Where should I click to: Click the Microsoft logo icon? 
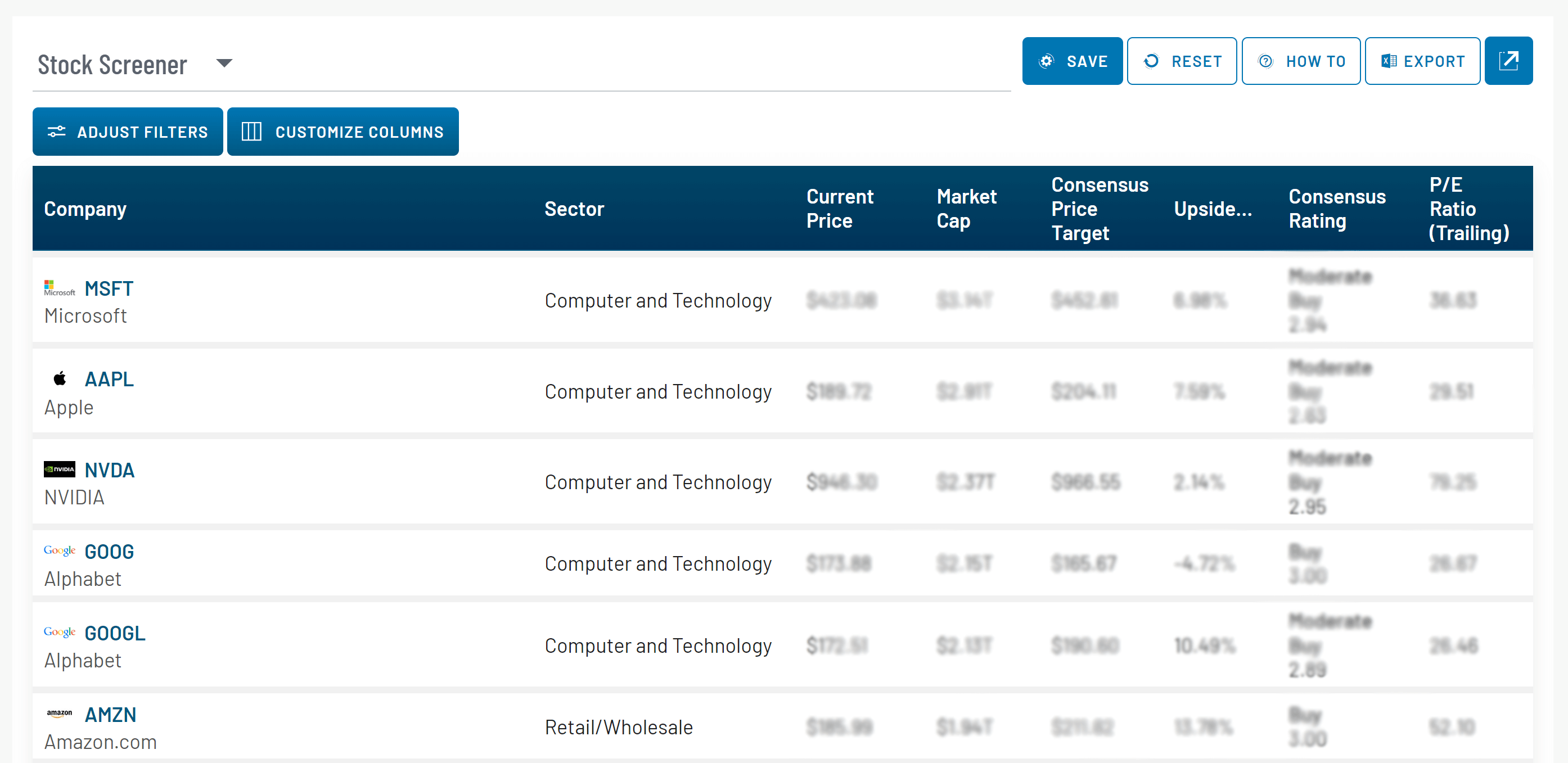(x=59, y=288)
